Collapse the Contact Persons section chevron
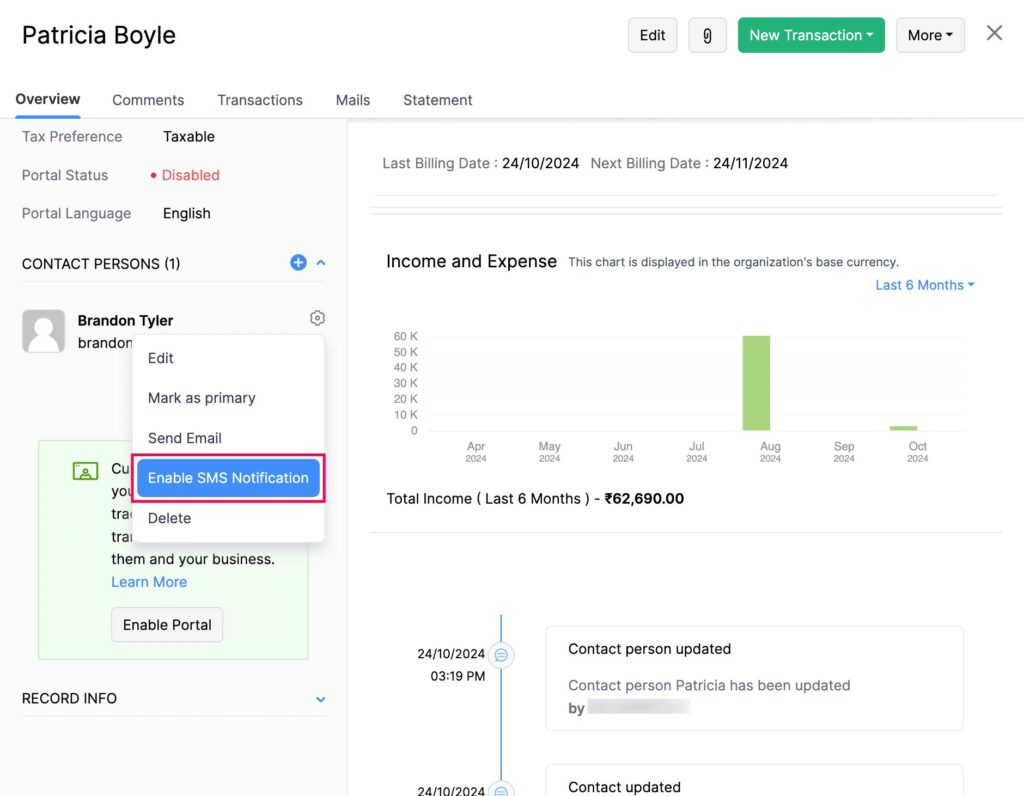The image size is (1024, 796). [321, 263]
